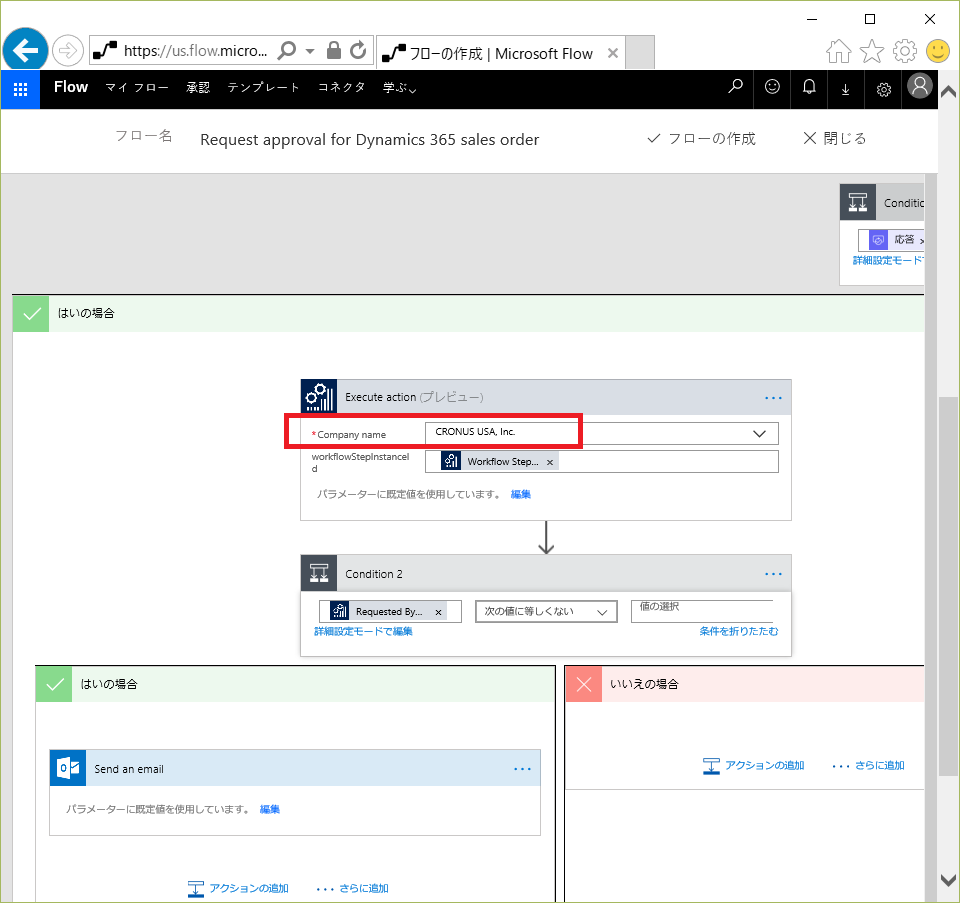The width and height of the screenshot is (960, 903).
Task: Click the Condition 2 header icon
Action: click(319, 573)
